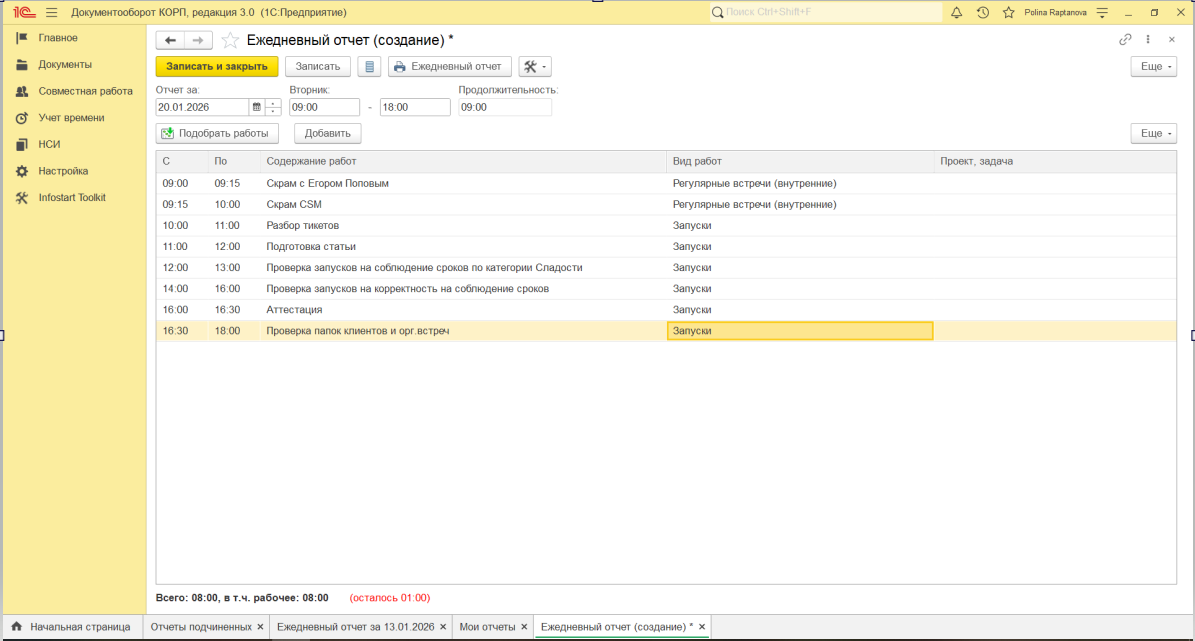Click the start time 09:00 field

tap(323, 107)
